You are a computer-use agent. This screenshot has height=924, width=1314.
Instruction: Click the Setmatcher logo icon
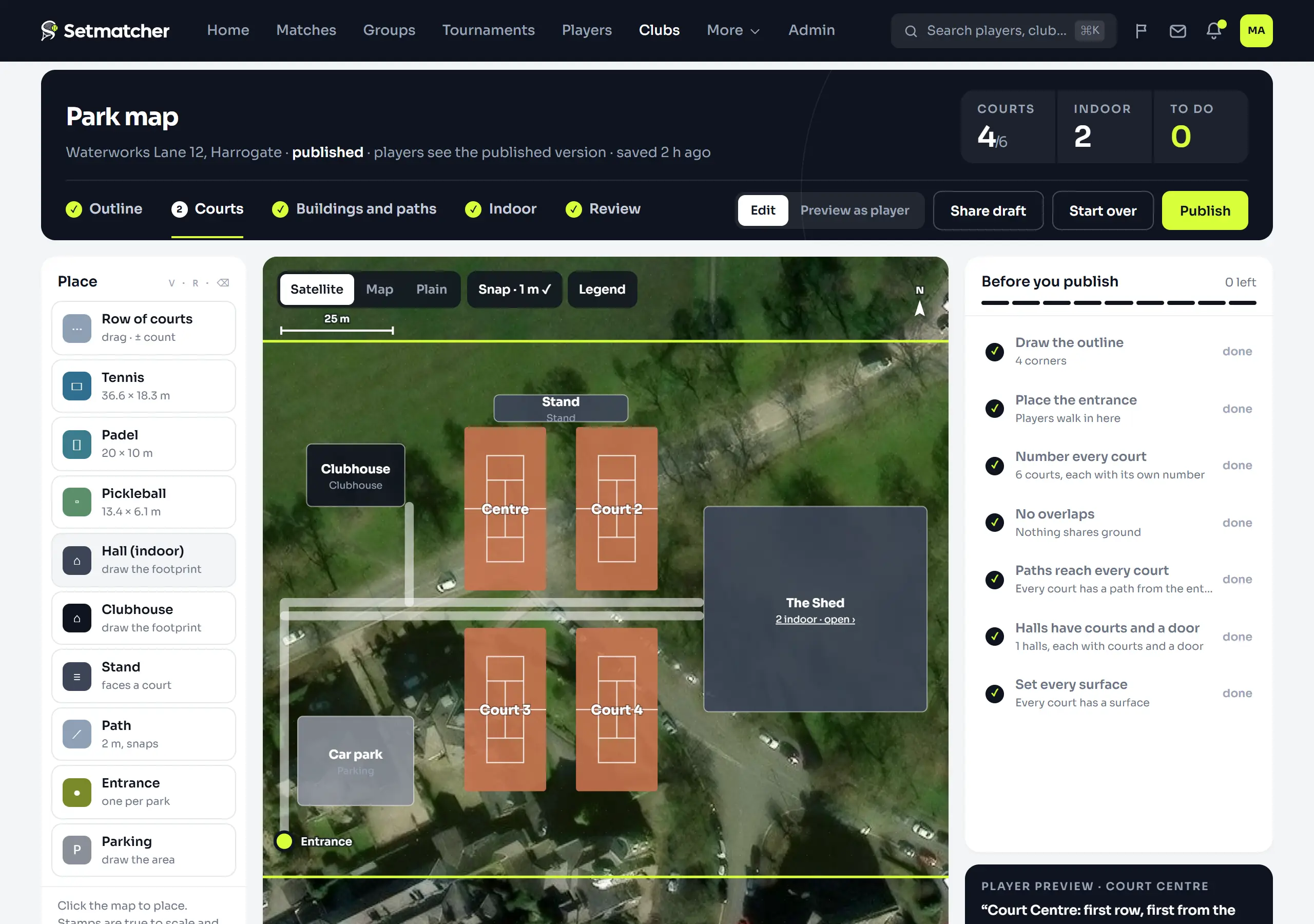49,30
